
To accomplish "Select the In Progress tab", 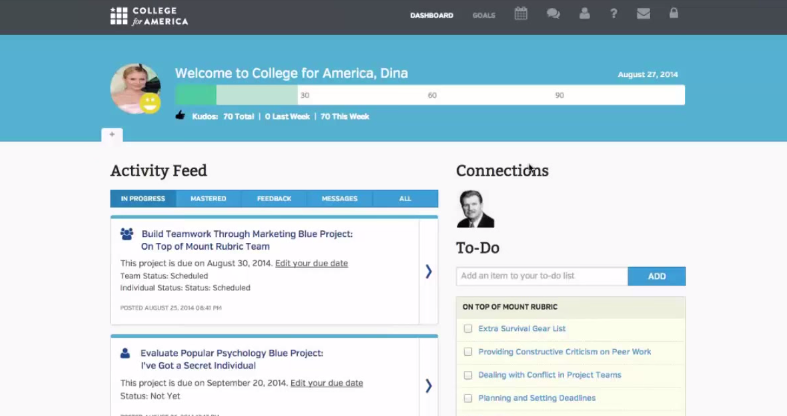I will (143, 199).
